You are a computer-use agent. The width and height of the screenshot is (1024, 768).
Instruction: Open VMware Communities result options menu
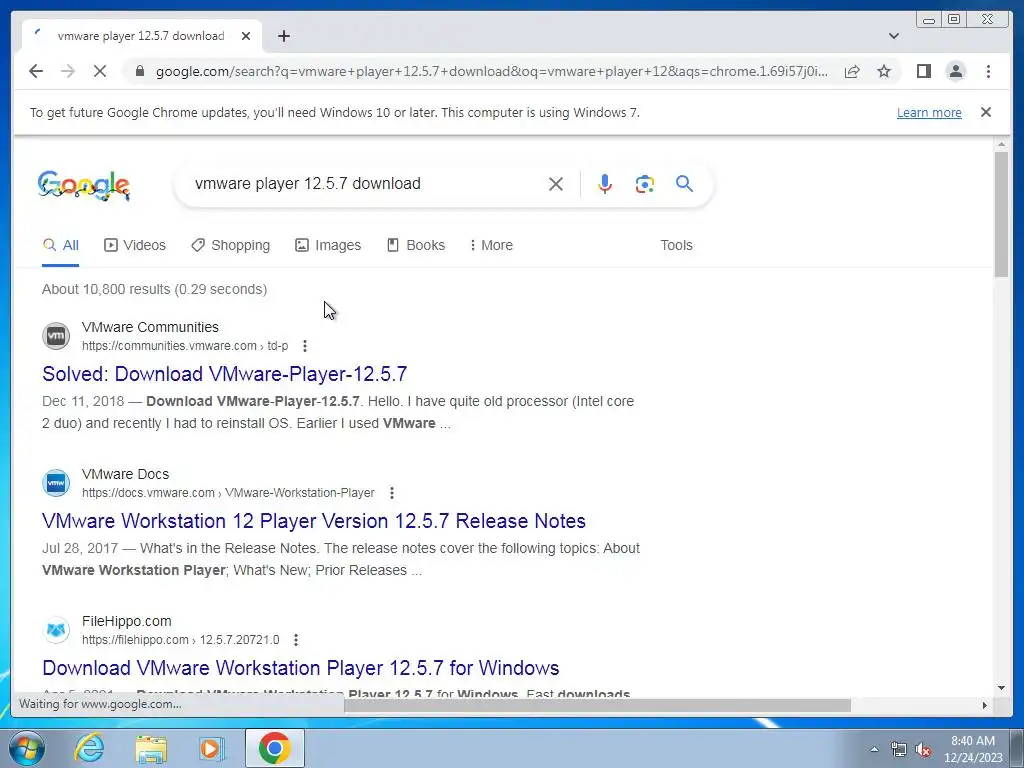coord(304,346)
